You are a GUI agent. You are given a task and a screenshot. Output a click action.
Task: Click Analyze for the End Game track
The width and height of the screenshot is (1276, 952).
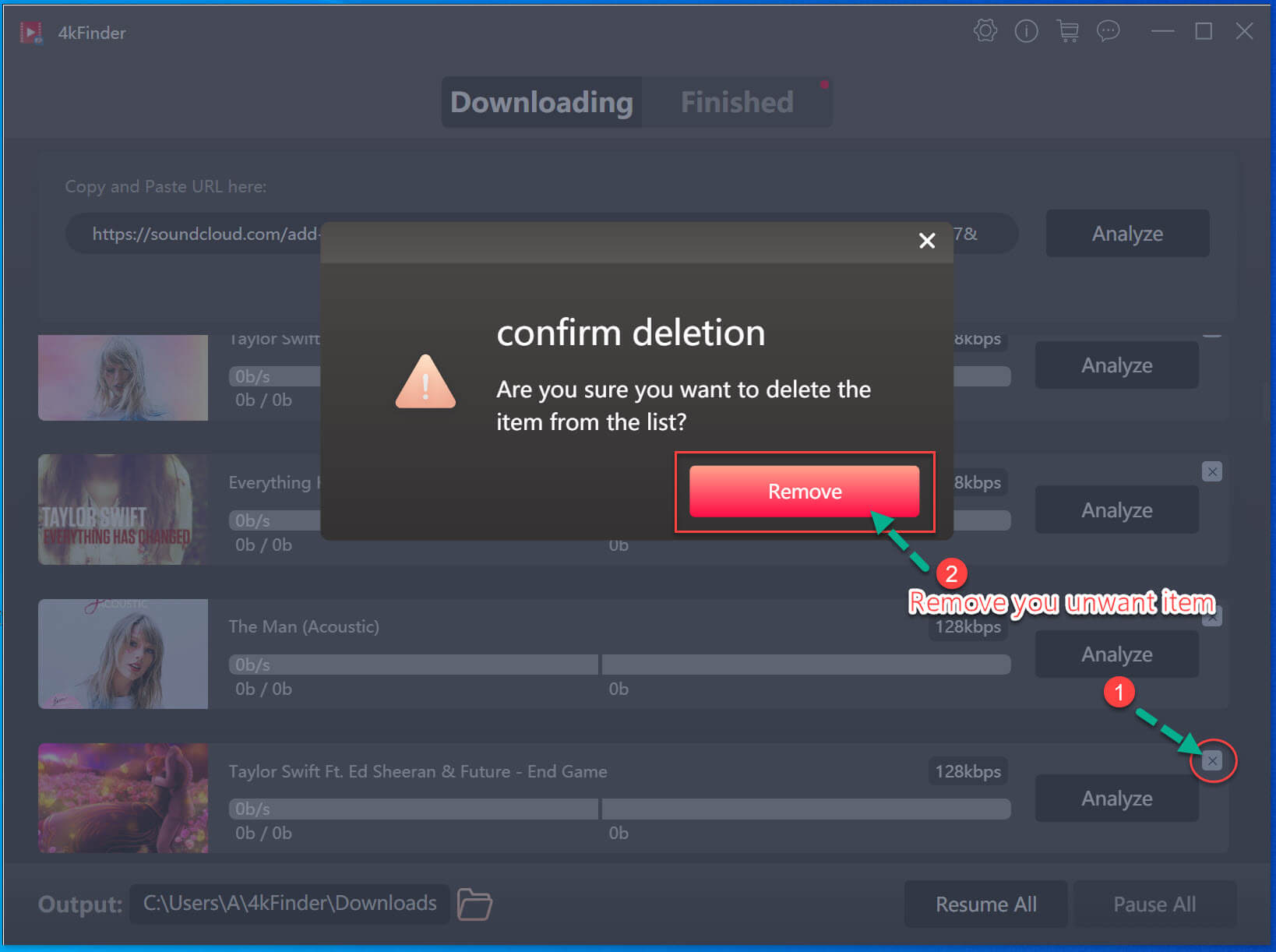point(1116,799)
